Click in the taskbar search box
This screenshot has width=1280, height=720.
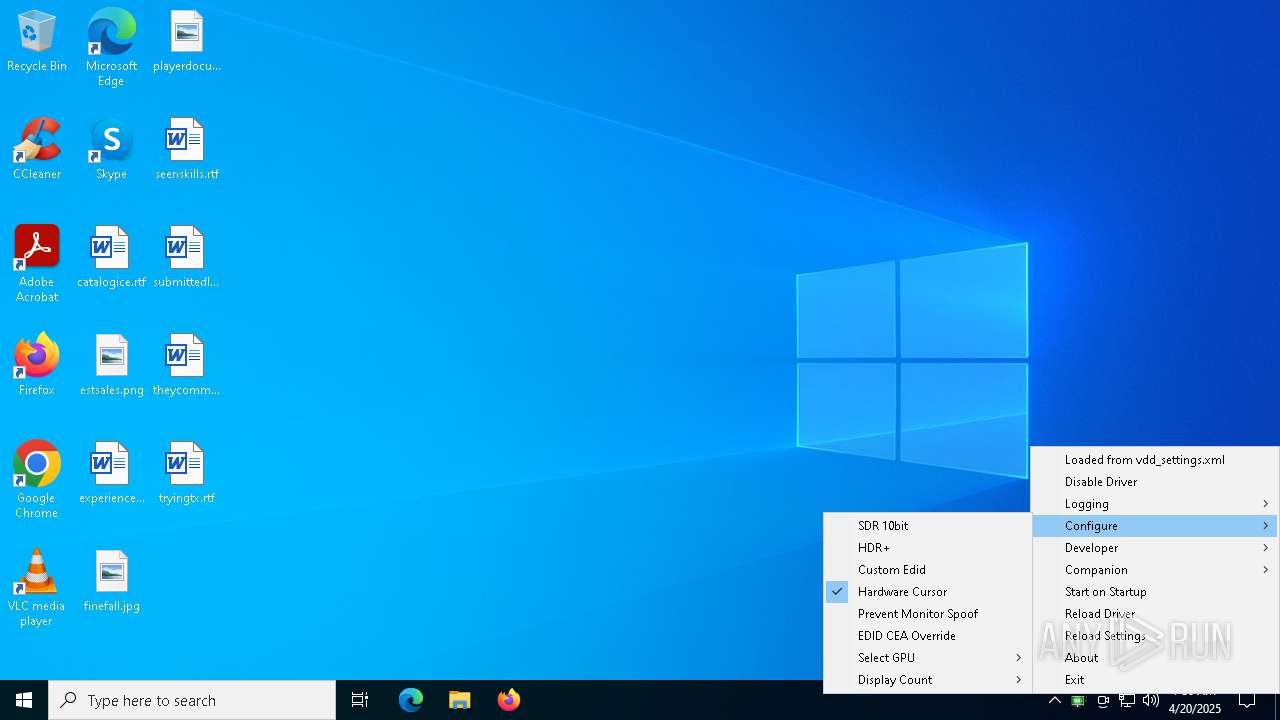[192, 700]
